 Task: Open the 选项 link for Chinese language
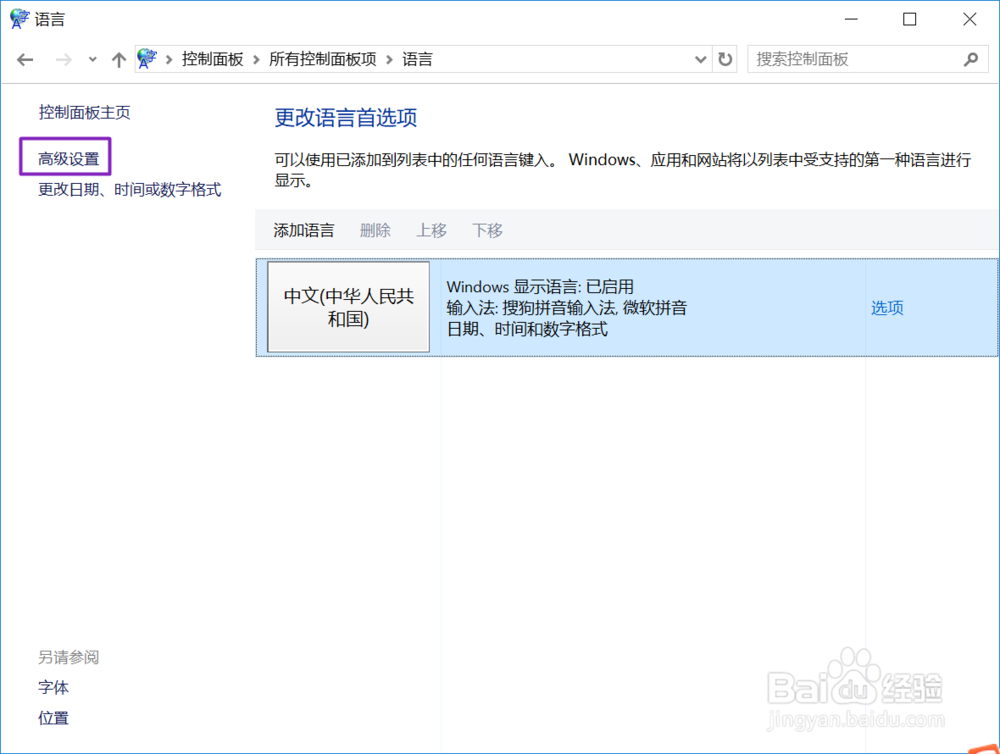886,307
